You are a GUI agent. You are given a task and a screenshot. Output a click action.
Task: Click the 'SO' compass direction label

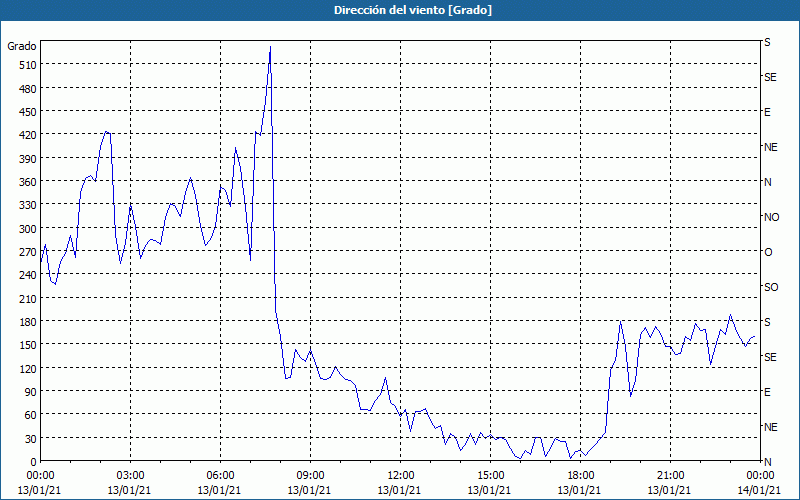(771, 287)
